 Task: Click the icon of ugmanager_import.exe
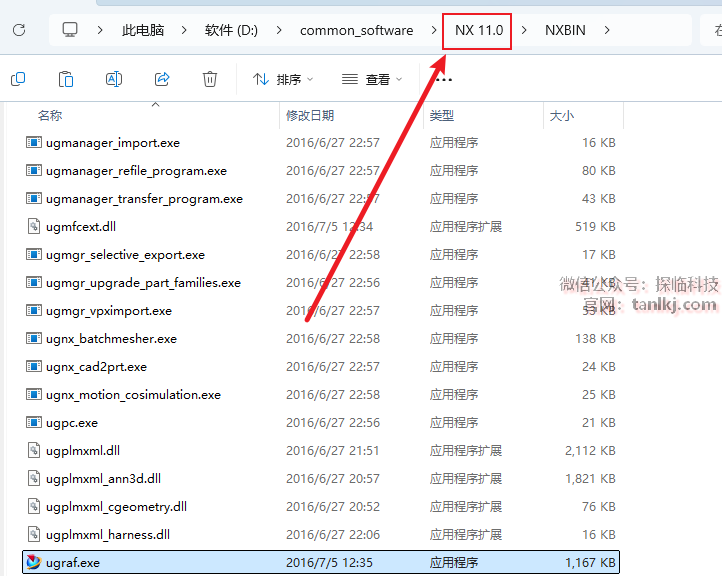click(x=34, y=143)
